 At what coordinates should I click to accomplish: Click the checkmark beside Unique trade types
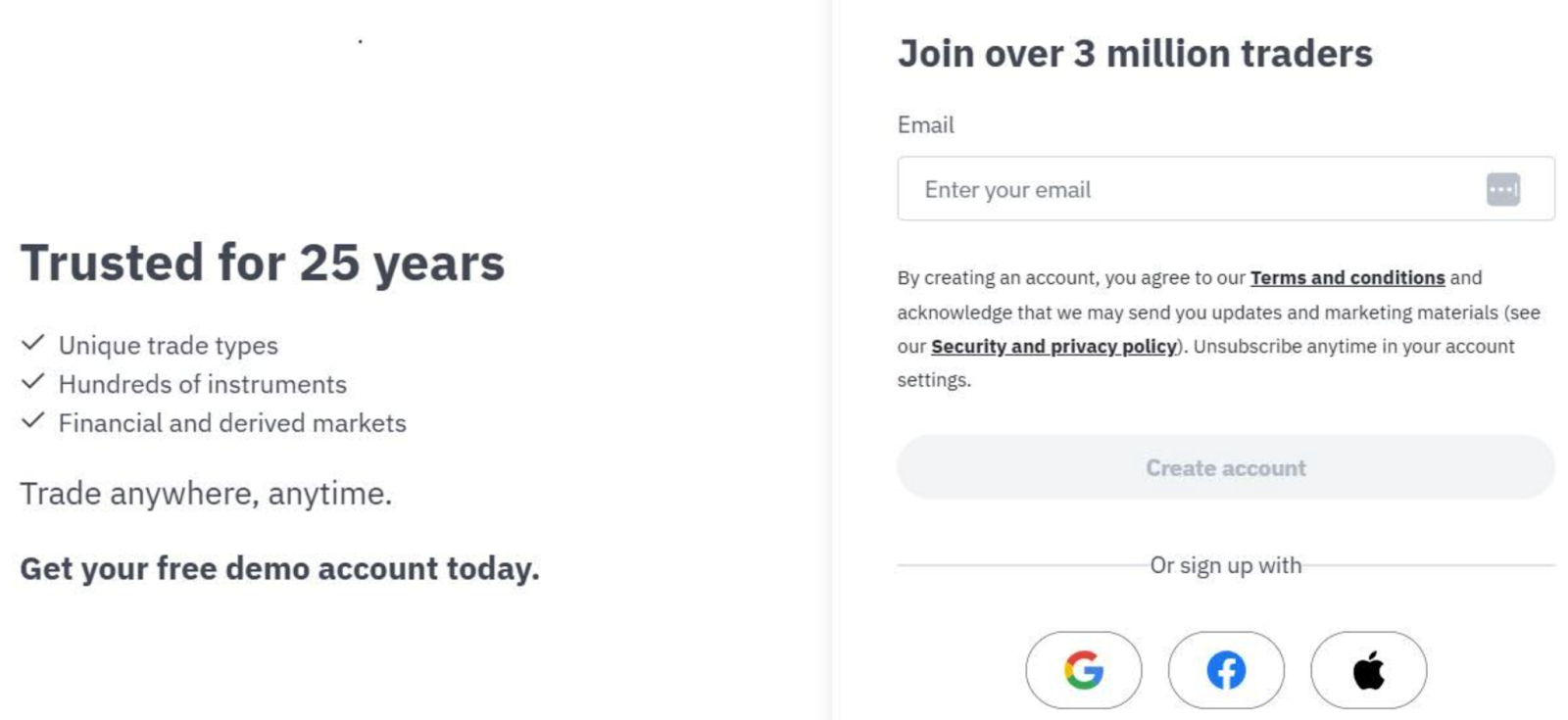click(31, 343)
